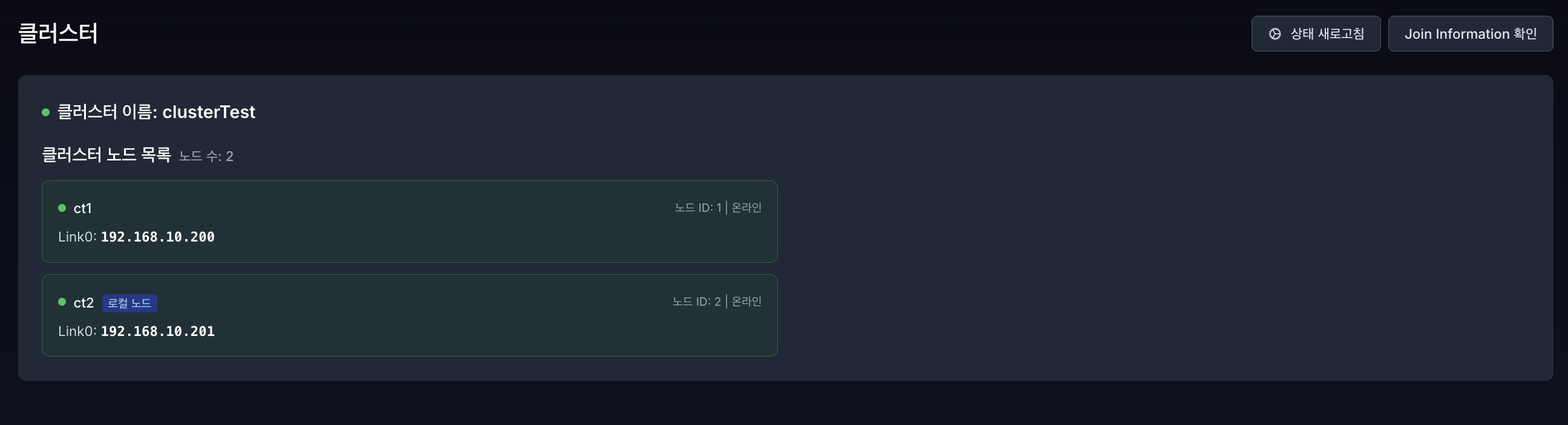Click the green status dot for ct2
Viewport: 1568px width, 425px height.
(x=62, y=302)
